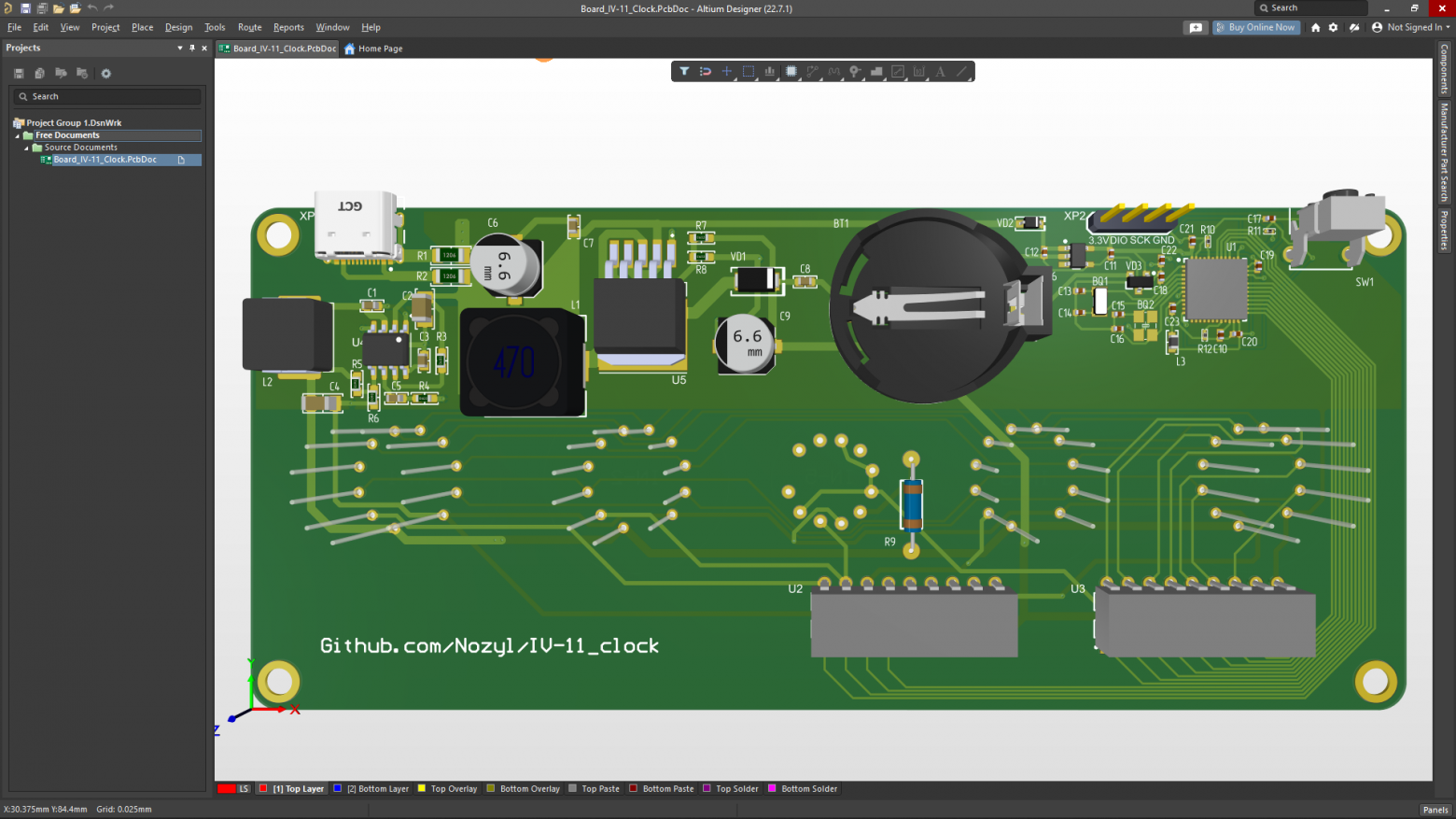Click the Projects panel search field
1456x819 pixels.
coord(106,96)
